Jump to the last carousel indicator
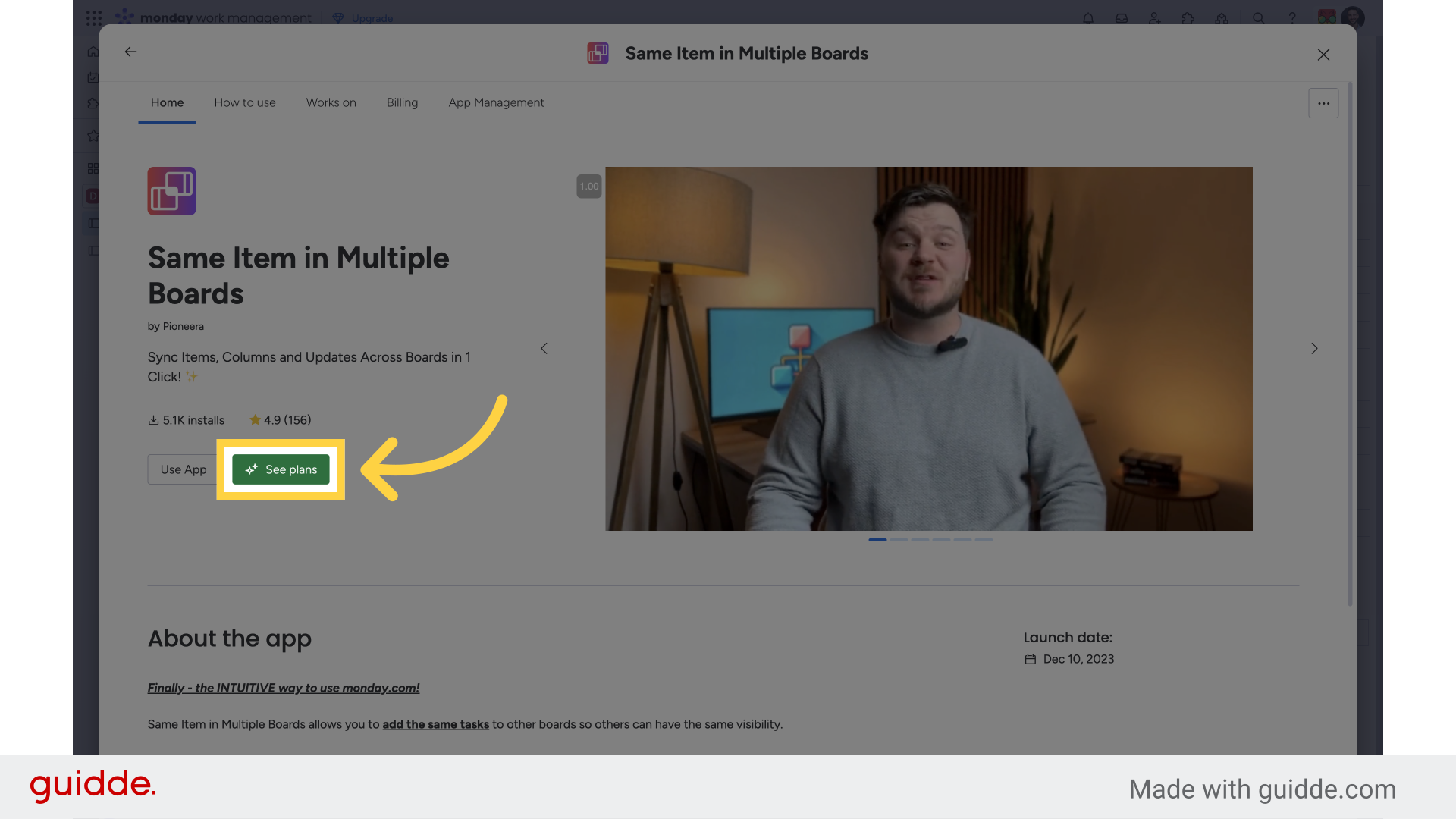The image size is (1456, 819). [984, 540]
